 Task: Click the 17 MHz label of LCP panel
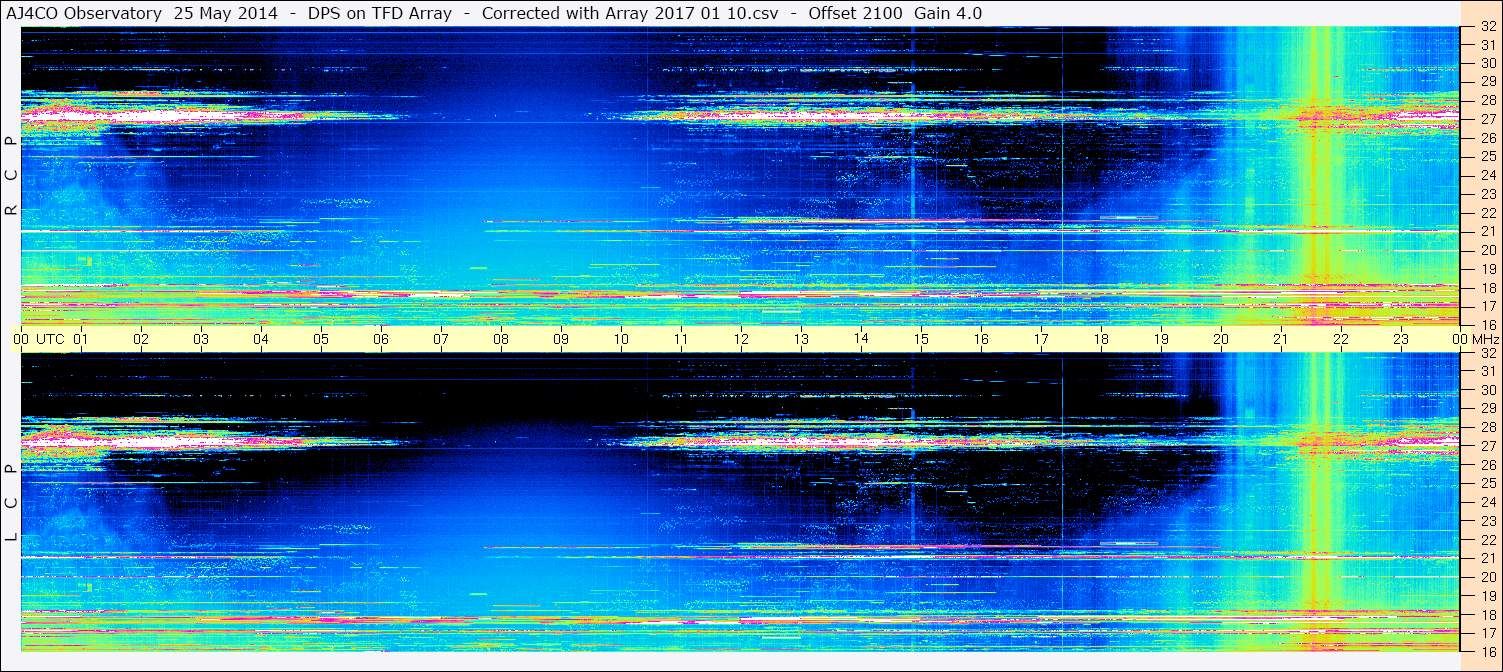[1487, 632]
